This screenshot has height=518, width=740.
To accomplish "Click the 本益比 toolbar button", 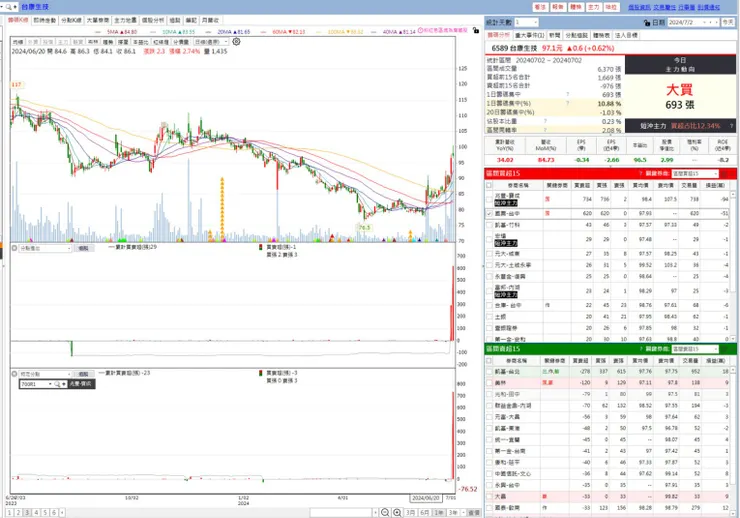I will 140,42.
